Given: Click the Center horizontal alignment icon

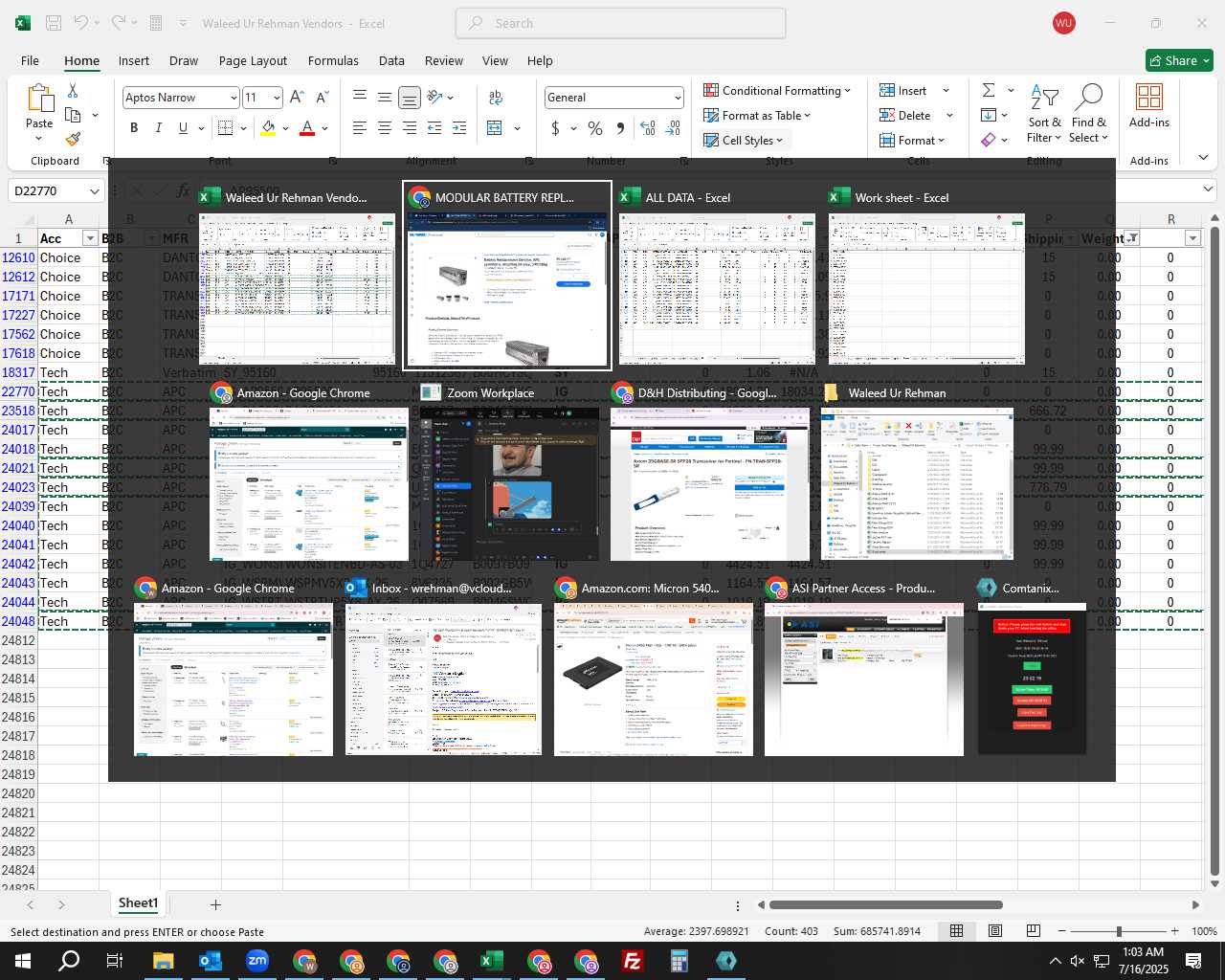Looking at the screenshot, I should tap(385, 128).
